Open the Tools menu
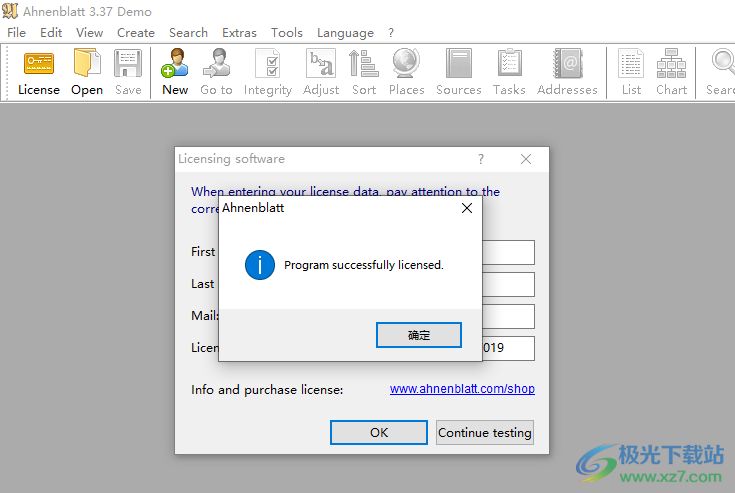The width and height of the screenshot is (735, 493). click(287, 33)
